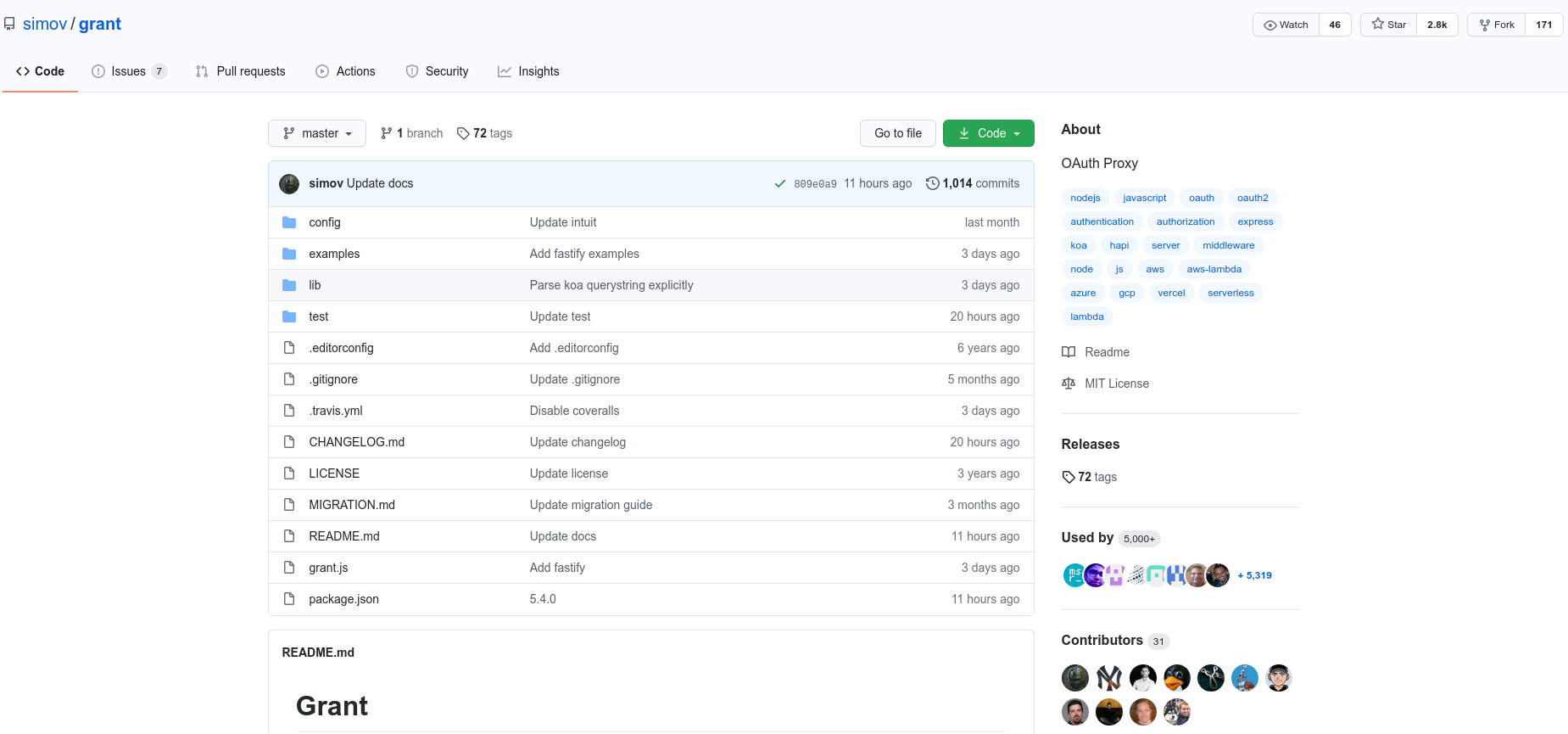1568x734 pixels.
Task: Click the file icon beside LICENSE
Action: 289,473
